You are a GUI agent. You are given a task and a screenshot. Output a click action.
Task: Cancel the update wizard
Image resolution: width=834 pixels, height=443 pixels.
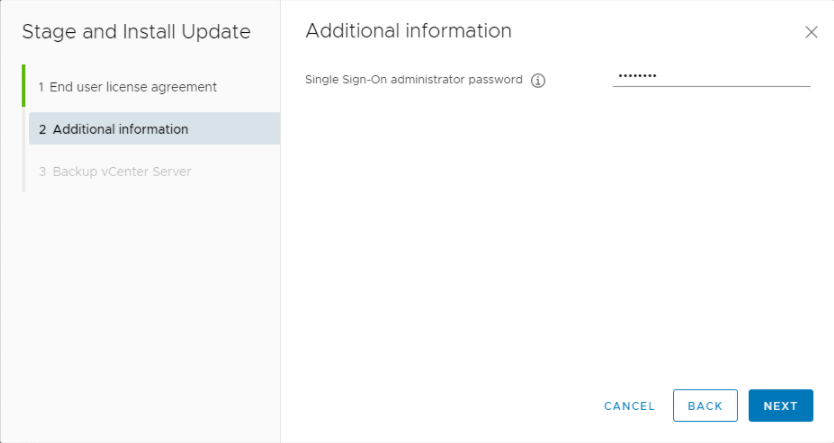(629, 406)
